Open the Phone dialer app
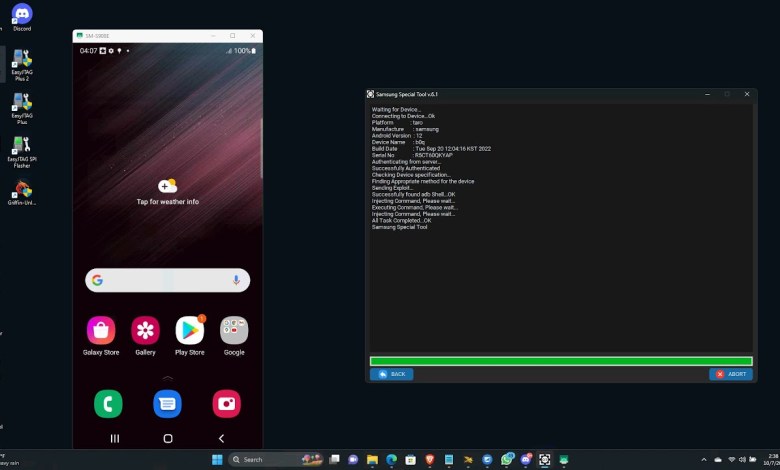Screen dimensions: 780x470 (x=108, y=403)
